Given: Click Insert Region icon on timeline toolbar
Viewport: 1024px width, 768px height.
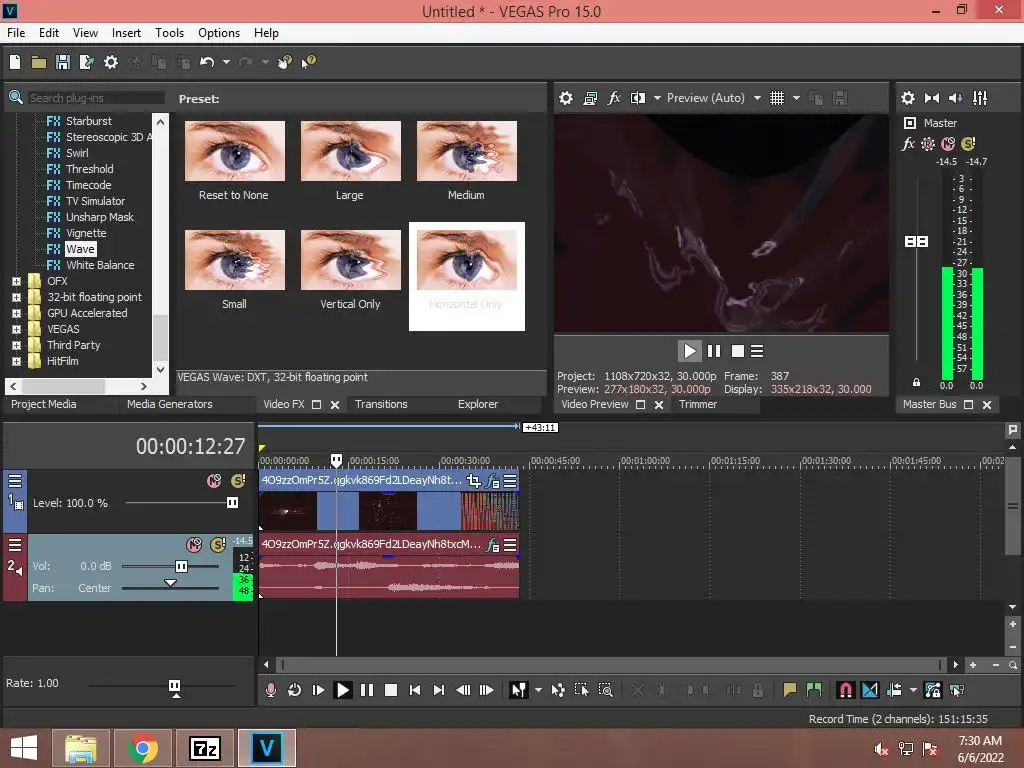Looking at the screenshot, I should tap(814, 690).
